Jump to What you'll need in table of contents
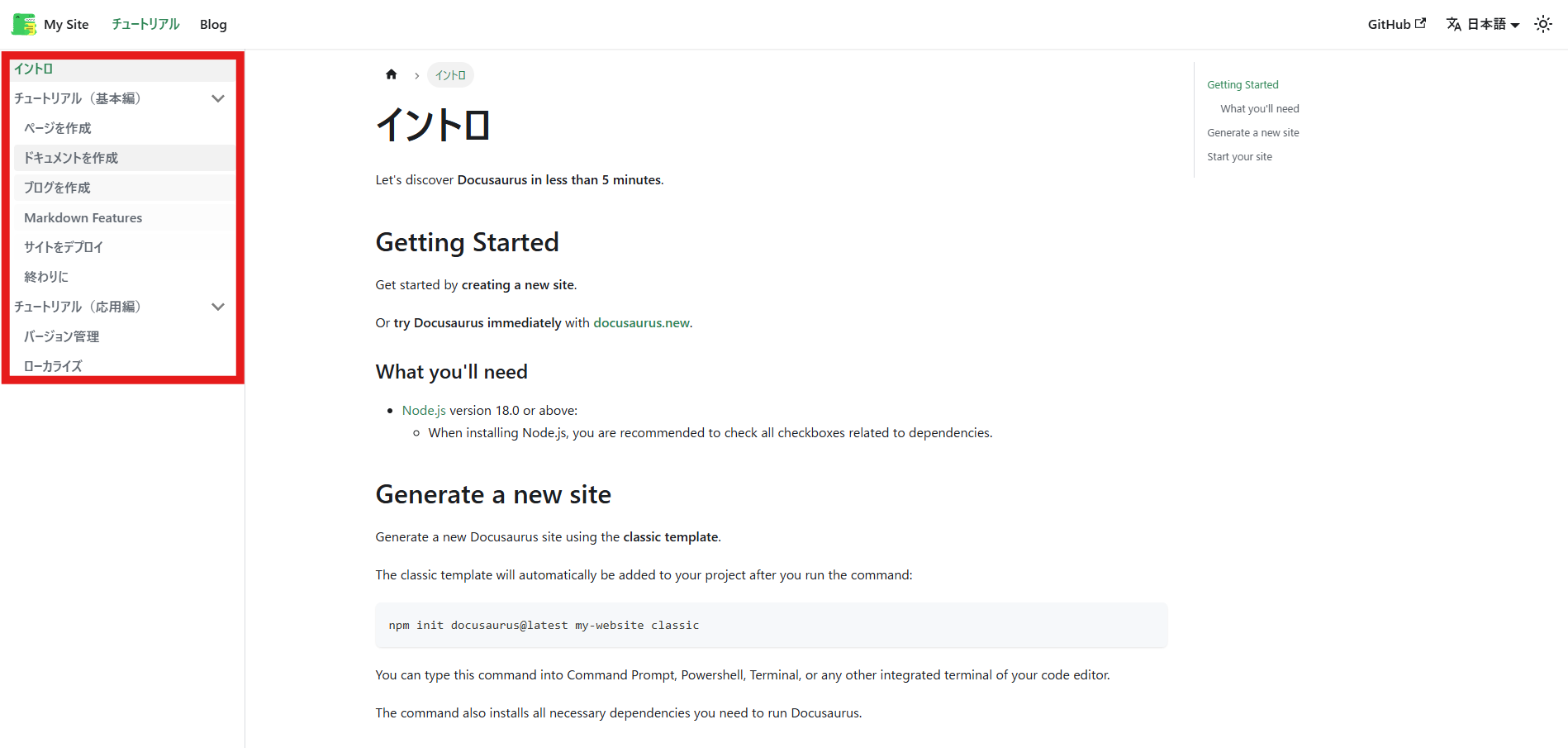 (1260, 108)
